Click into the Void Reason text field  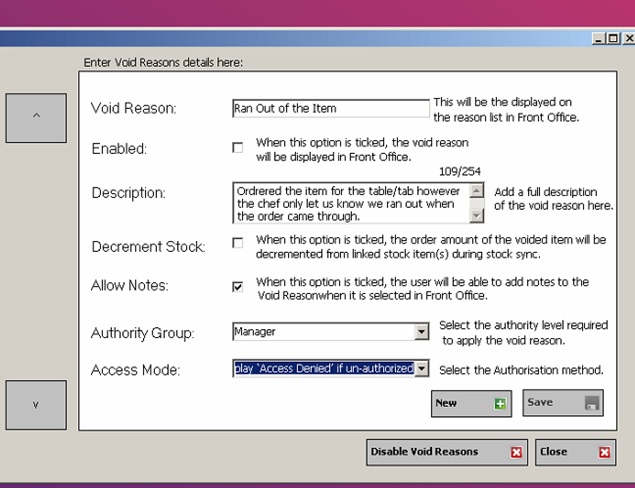(x=330, y=108)
